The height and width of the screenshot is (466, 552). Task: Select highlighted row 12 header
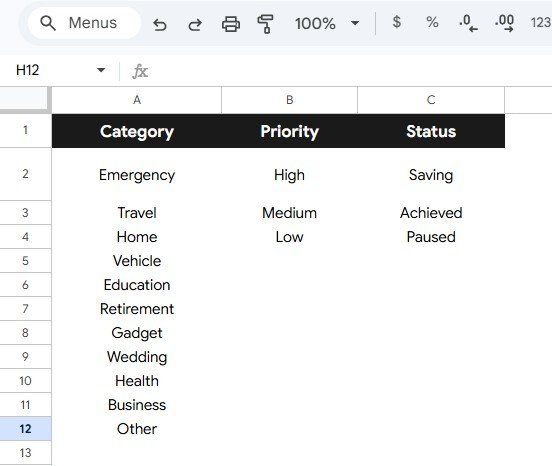click(25, 429)
